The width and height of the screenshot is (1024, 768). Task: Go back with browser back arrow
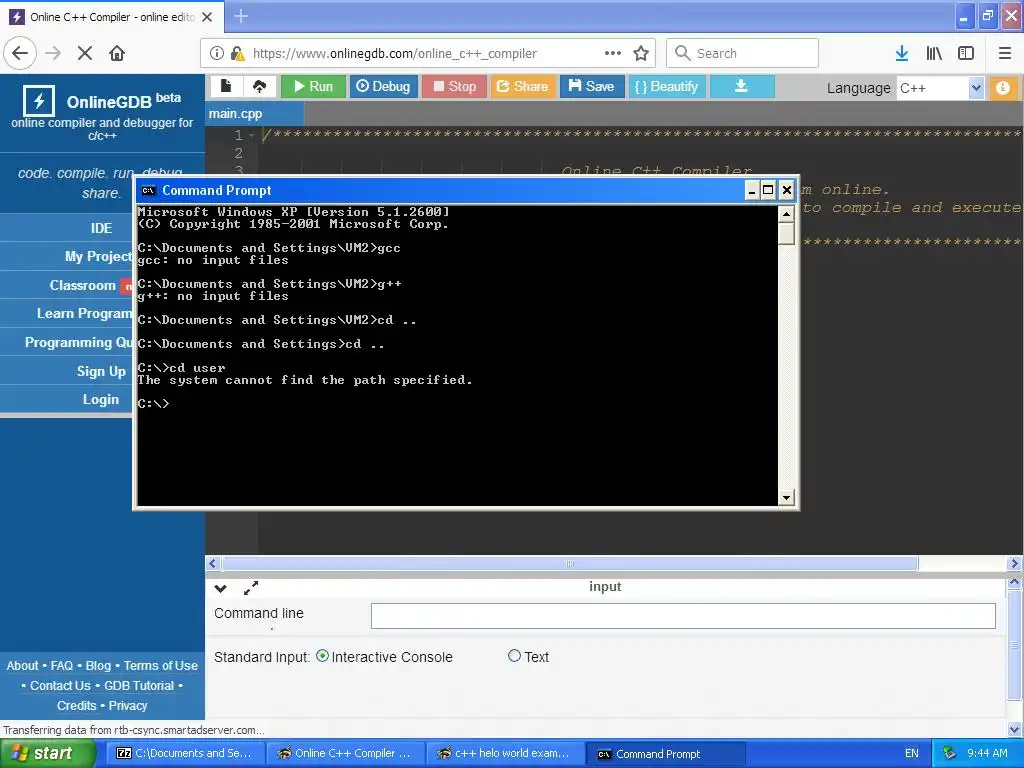[x=20, y=53]
